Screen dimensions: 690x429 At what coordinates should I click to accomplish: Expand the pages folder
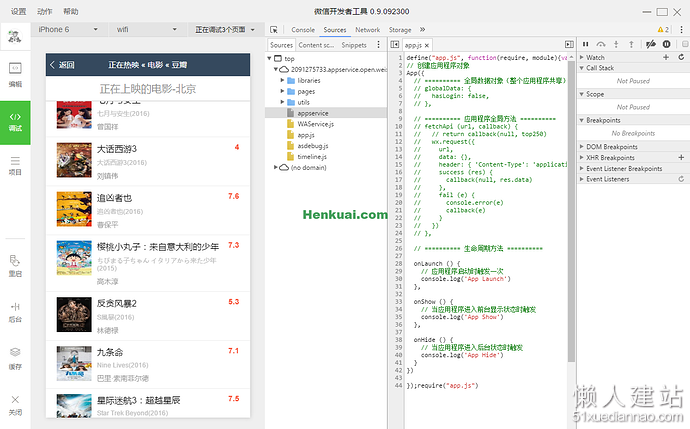283,91
